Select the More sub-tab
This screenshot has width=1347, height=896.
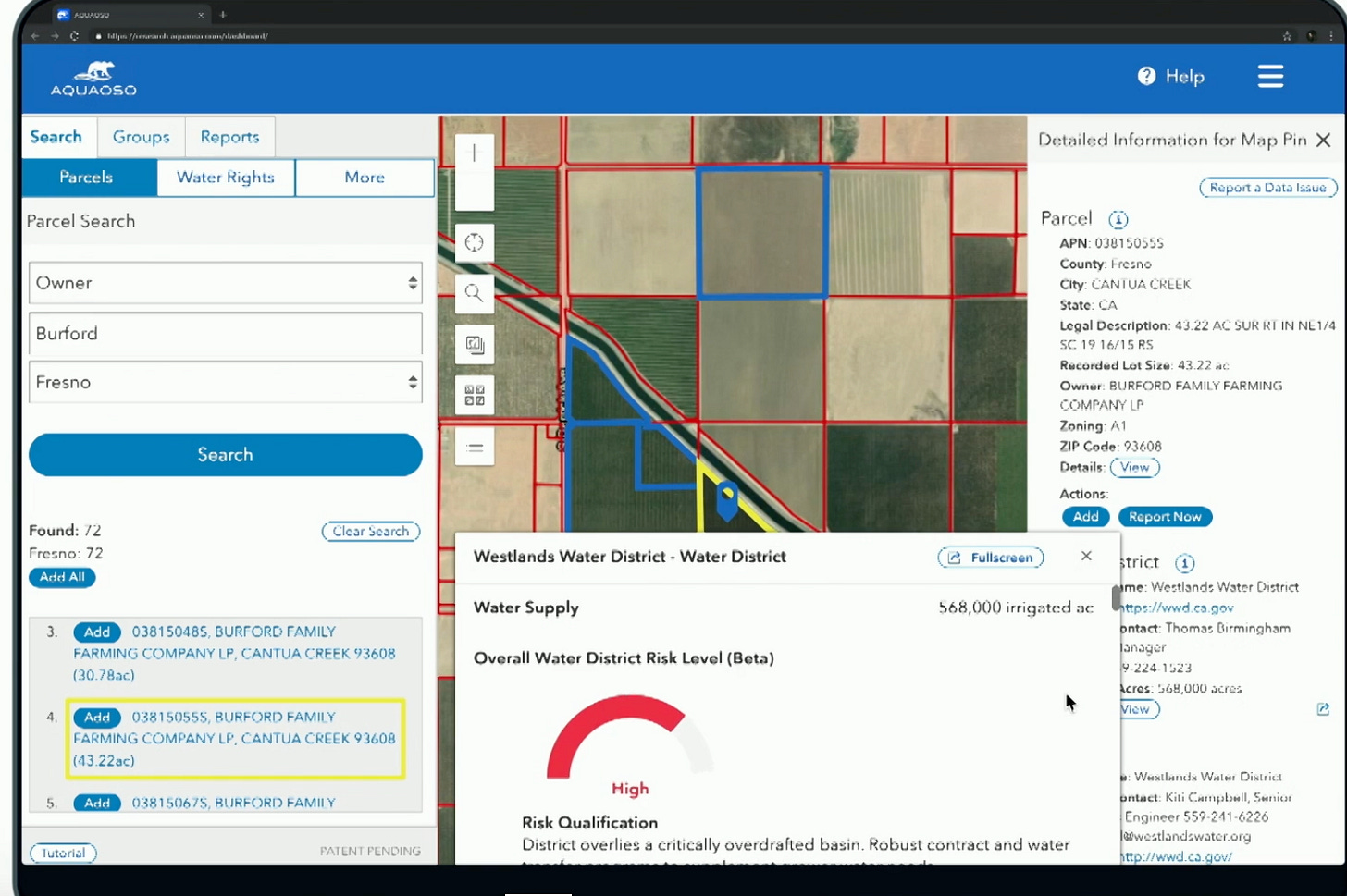(365, 178)
